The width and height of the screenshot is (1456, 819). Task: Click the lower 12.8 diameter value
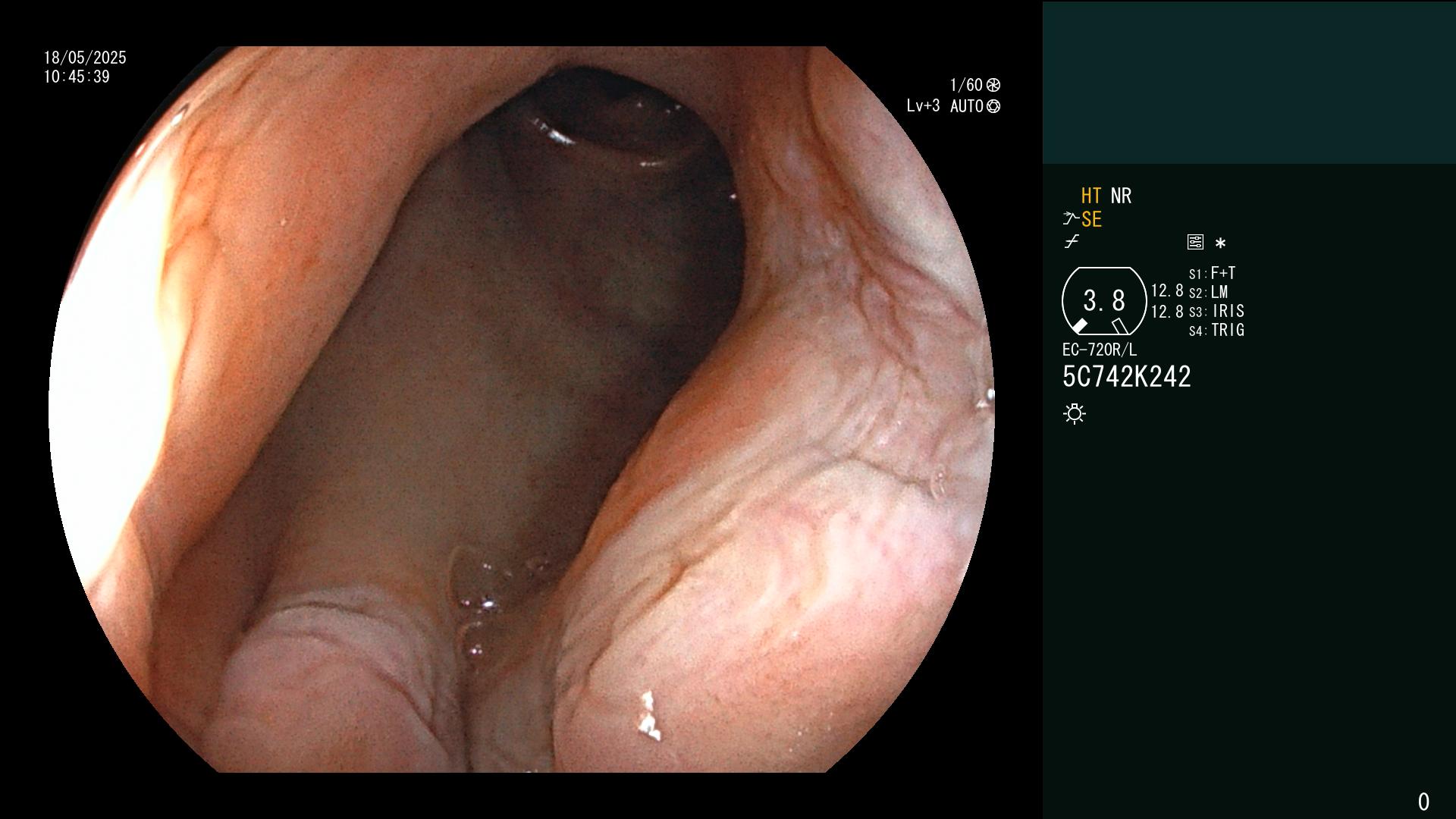1167,312
